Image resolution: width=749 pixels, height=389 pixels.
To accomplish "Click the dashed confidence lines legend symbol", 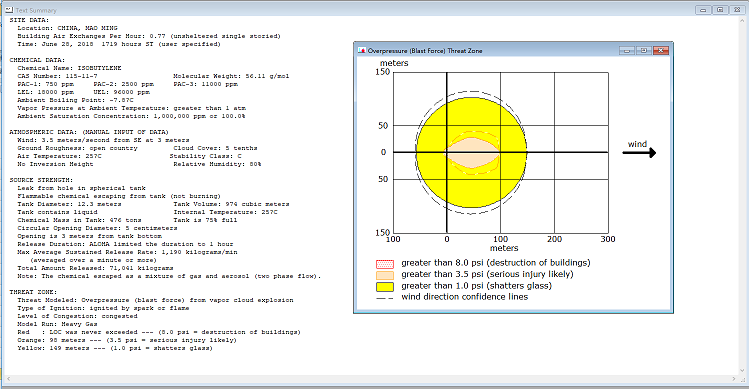I will [385, 298].
